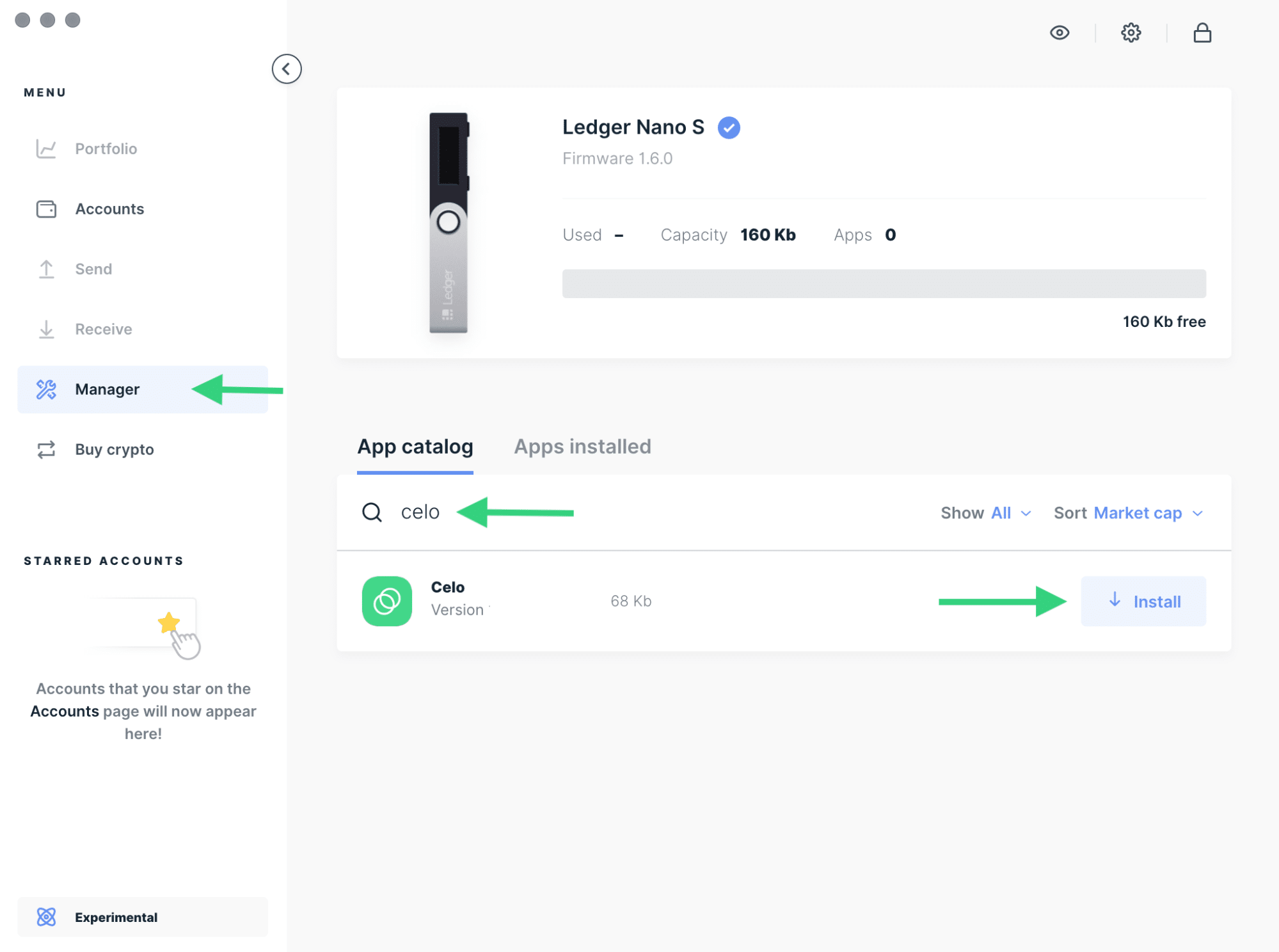
Task: Switch to the Apps installed tab
Action: [582, 447]
